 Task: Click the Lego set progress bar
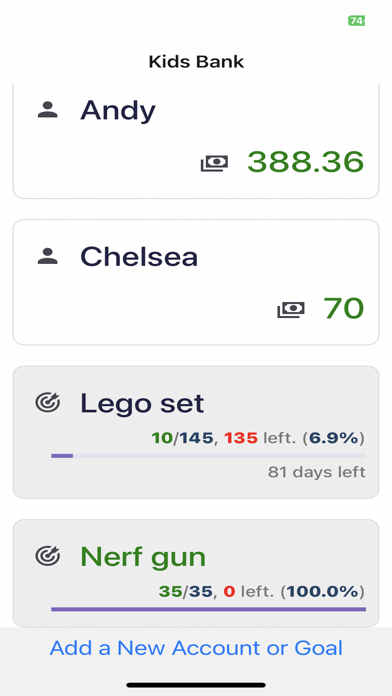coord(208,456)
